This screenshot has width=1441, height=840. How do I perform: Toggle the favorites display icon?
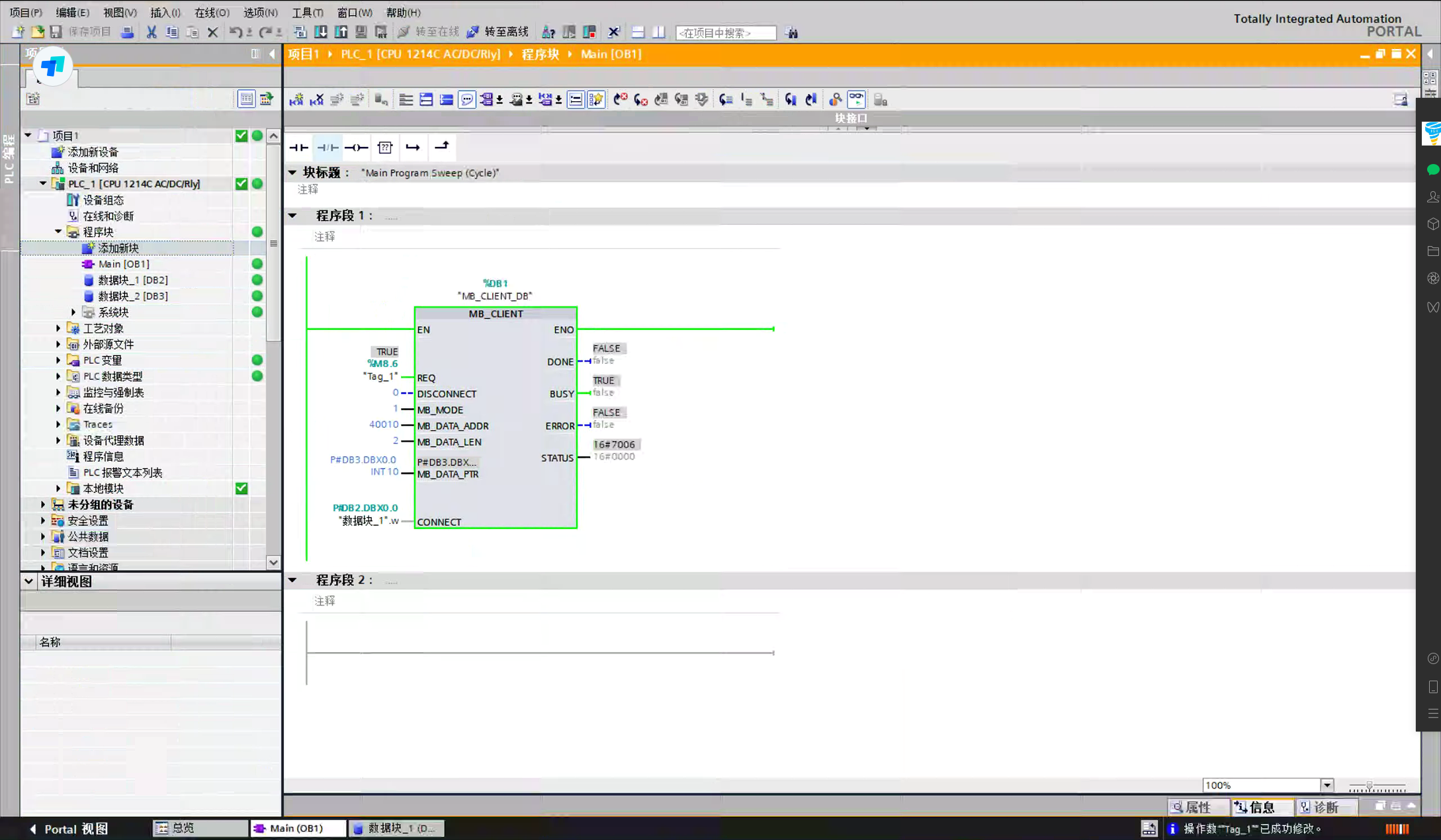[596, 100]
